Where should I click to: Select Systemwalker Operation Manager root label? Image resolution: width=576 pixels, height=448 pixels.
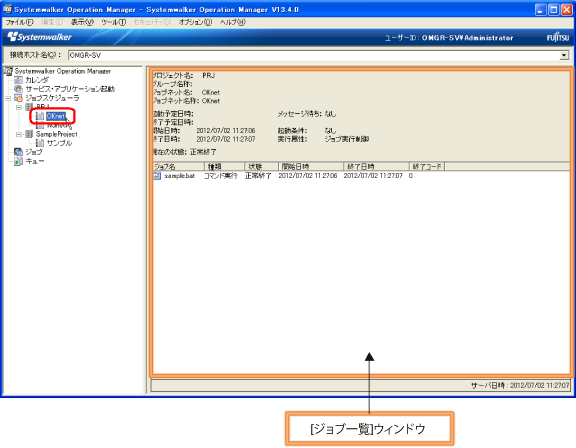62,71
